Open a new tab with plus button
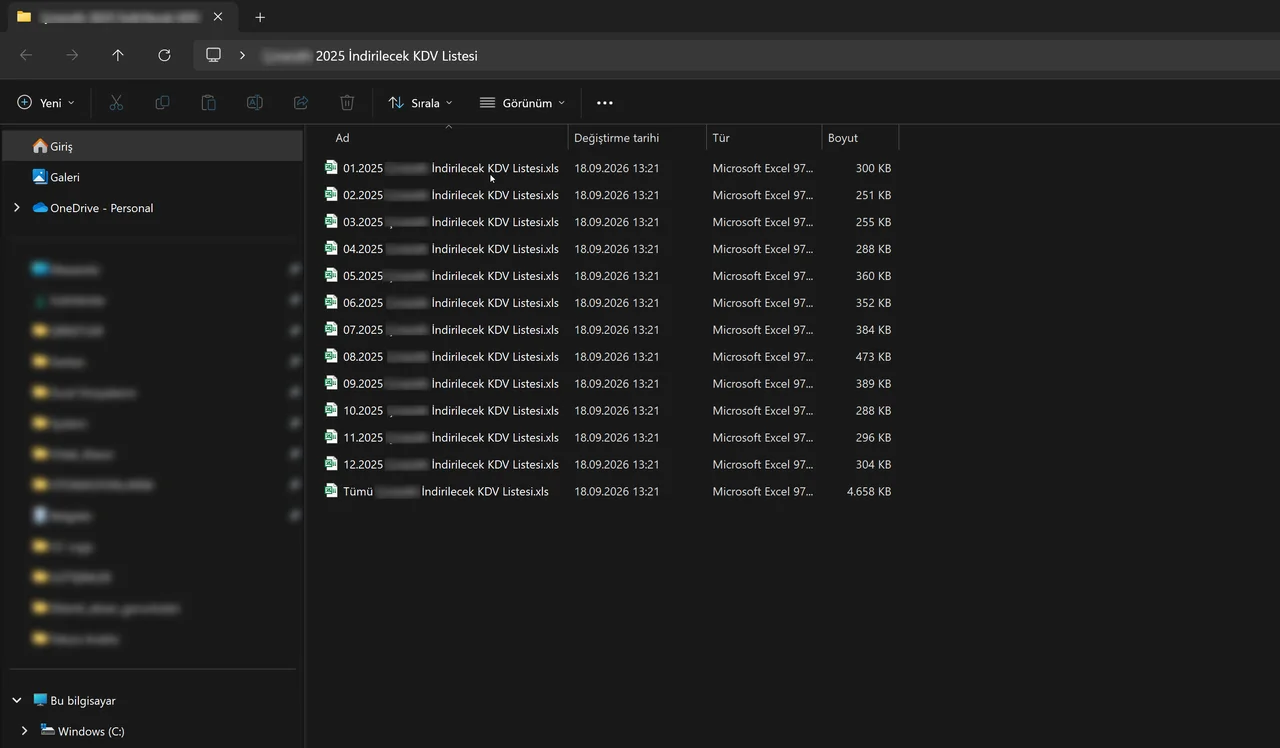Screen dimensions: 1280x748 tap(260, 17)
